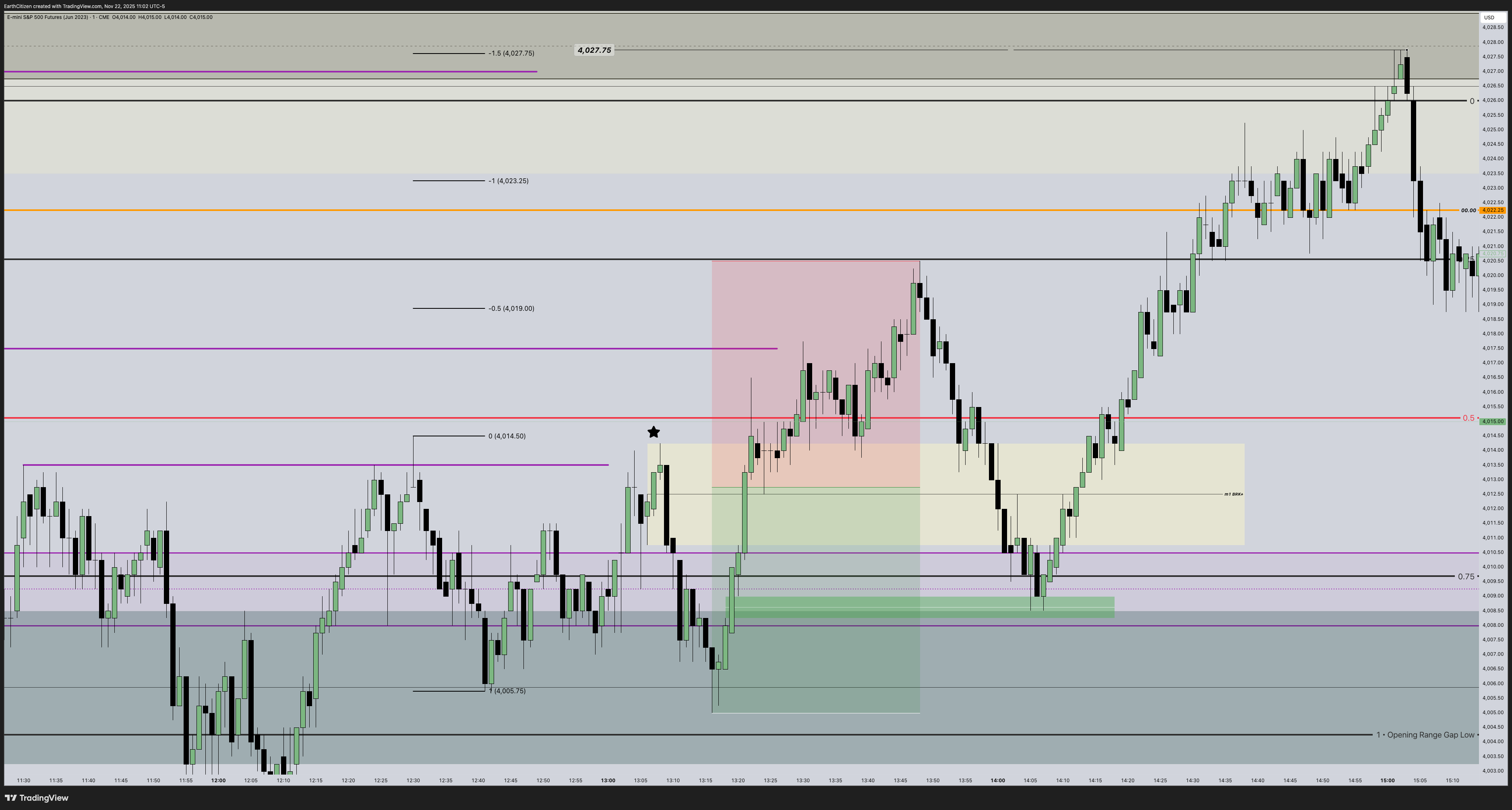Click the USD currency label on the price axis
Screen dimensions: 1512x810
[1489, 18]
